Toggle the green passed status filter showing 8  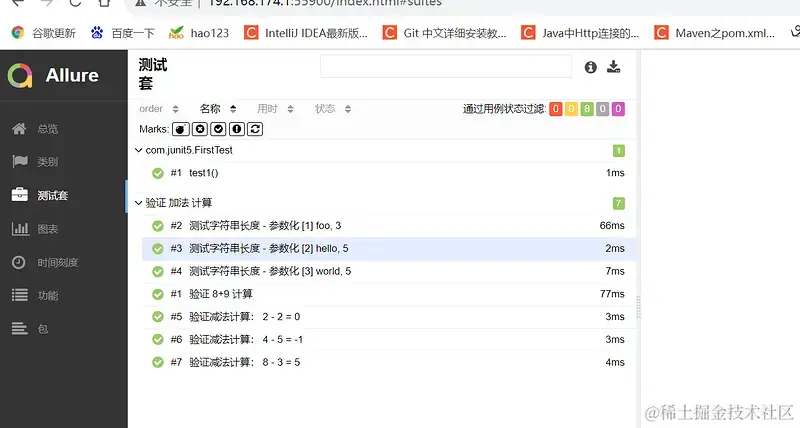587,109
